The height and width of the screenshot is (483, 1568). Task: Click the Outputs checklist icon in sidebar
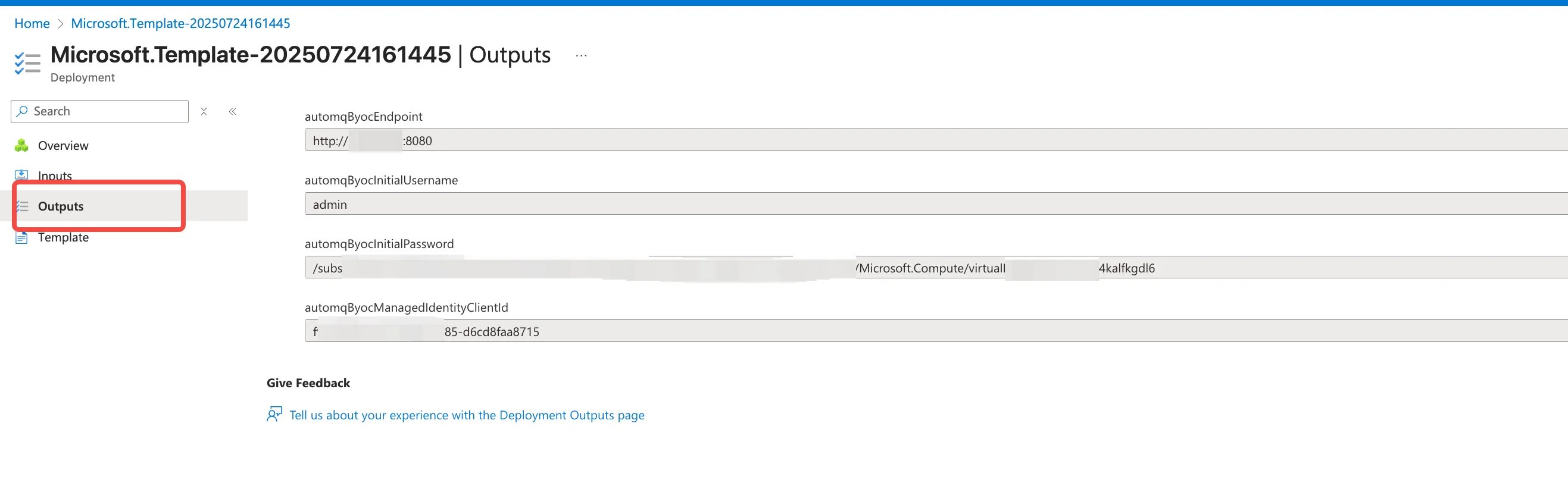click(22, 206)
